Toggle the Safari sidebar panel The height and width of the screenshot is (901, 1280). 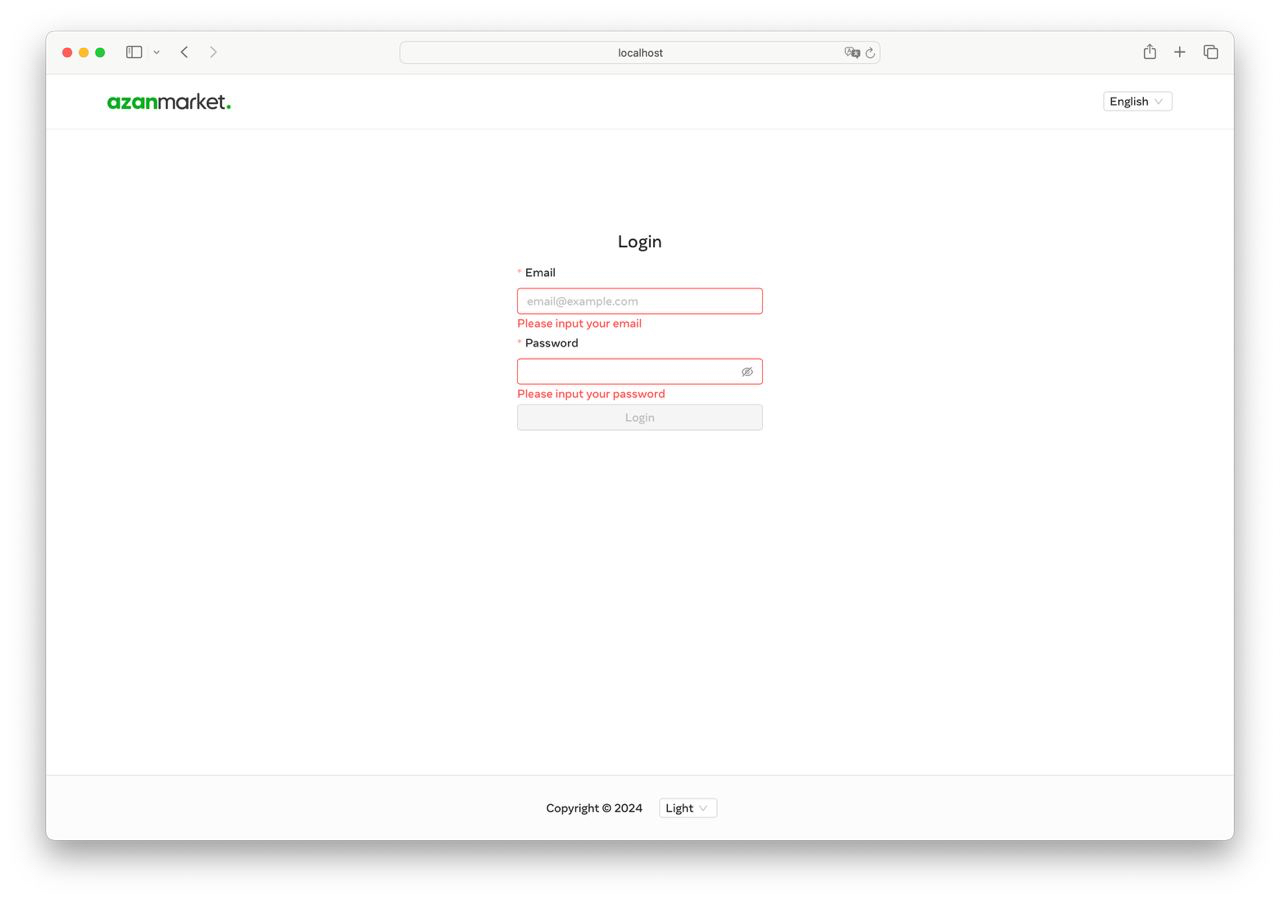[x=133, y=51]
